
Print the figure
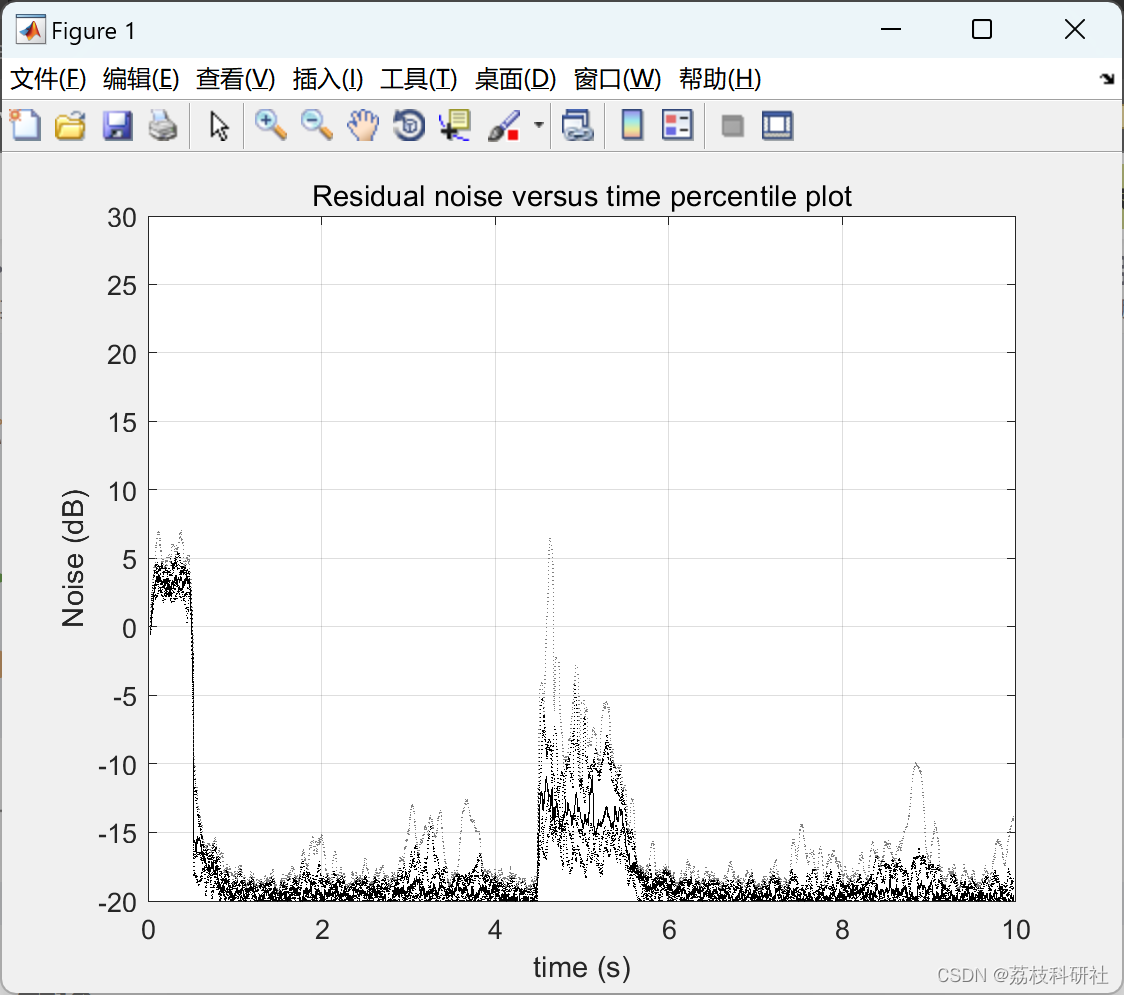(163, 125)
